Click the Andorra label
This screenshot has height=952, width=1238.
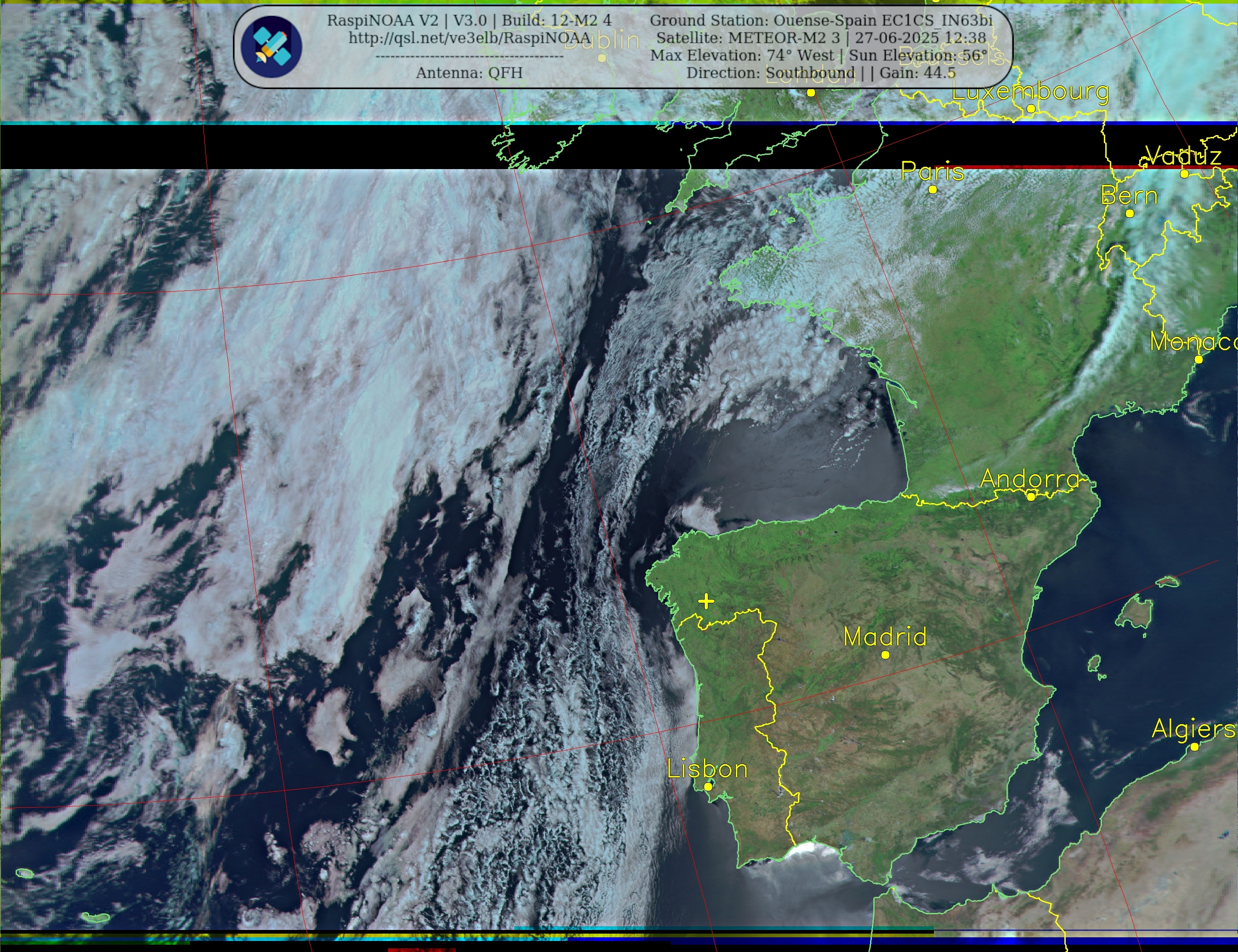[x=1029, y=479]
